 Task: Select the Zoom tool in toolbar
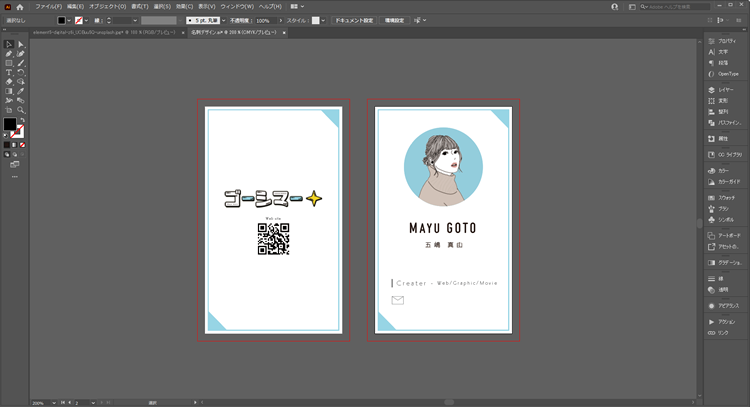(x=21, y=110)
